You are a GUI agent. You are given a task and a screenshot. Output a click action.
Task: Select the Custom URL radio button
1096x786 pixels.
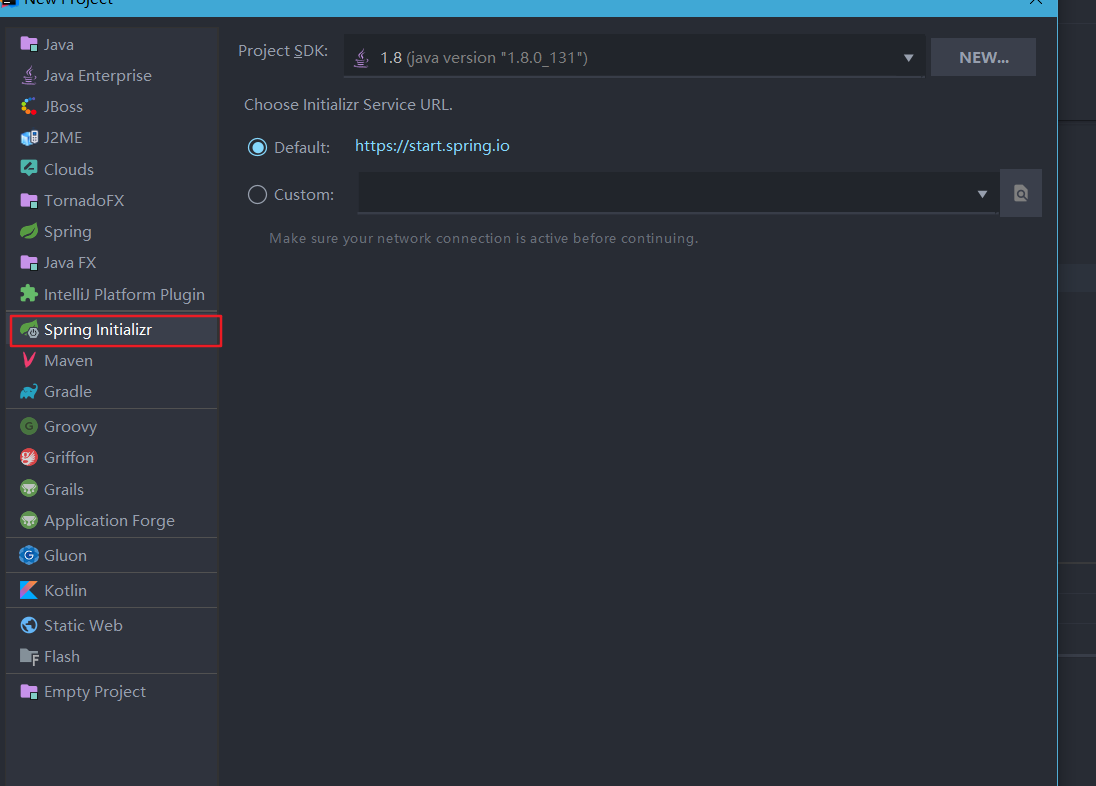click(257, 194)
